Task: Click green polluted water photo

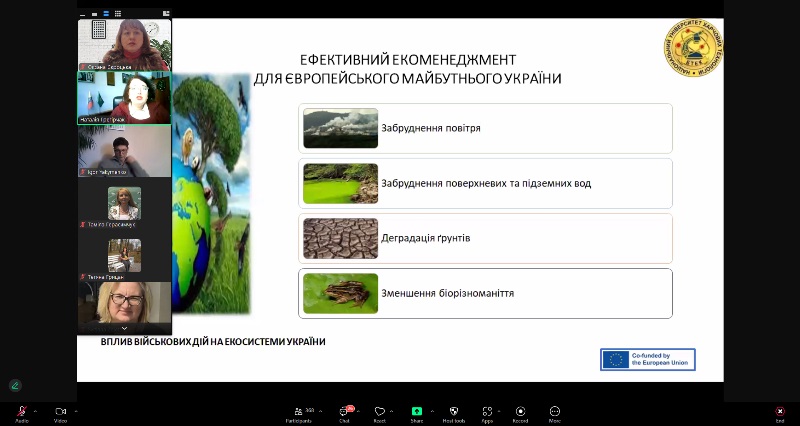Action: pos(340,183)
